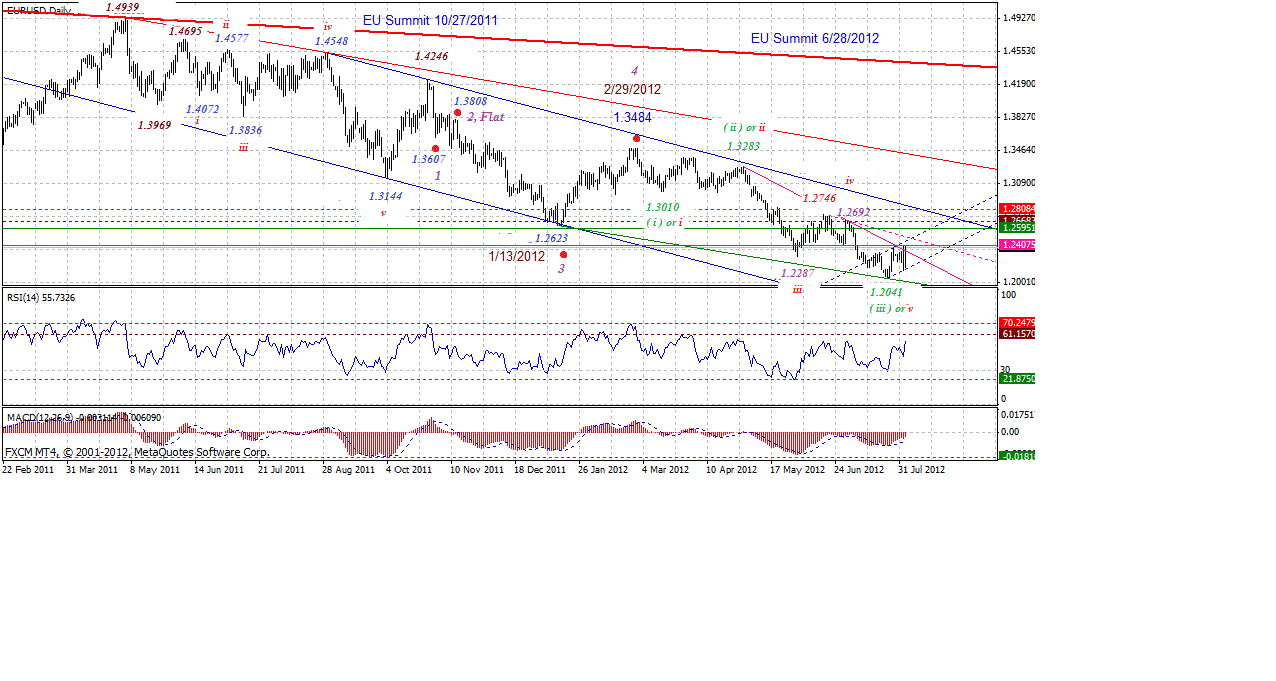Click the green 1.25951 price axis tag
Image resolution: width=1276 pixels, height=681 pixels.
[x=1018, y=228]
